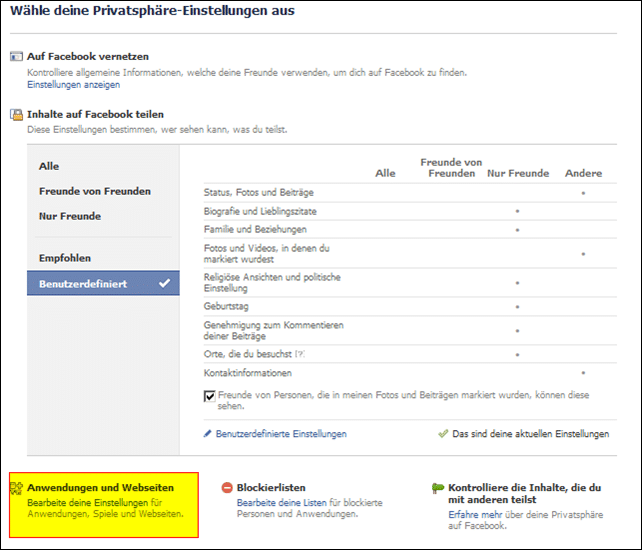The image size is (642, 550).
Task: Click the white checkmark on the Benutzerdefiniert row
Action: pyautogui.click(x=165, y=283)
